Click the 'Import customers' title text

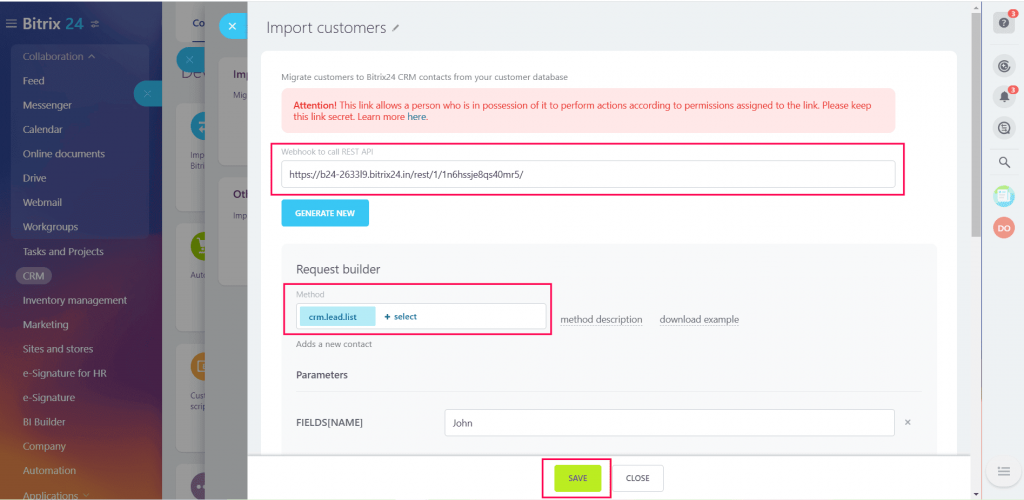point(327,28)
